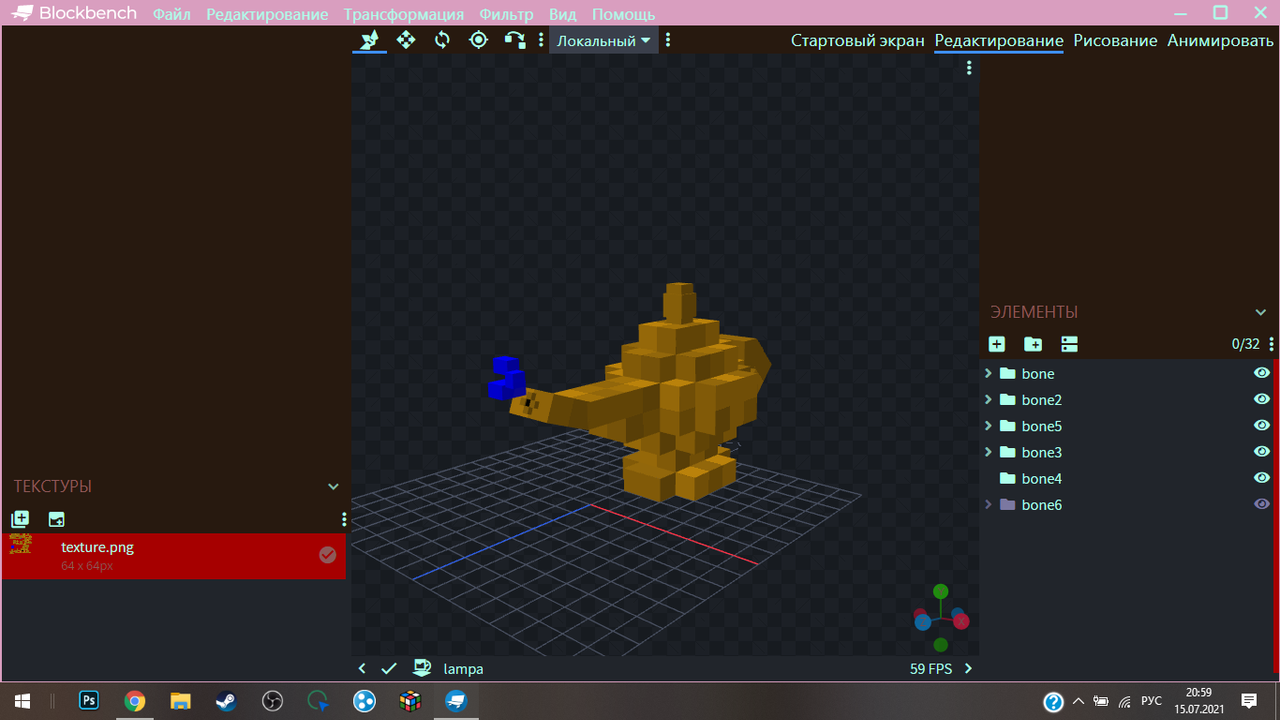Expand the bone group in outliner
This screenshot has width=1280, height=720.
[x=988, y=373]
